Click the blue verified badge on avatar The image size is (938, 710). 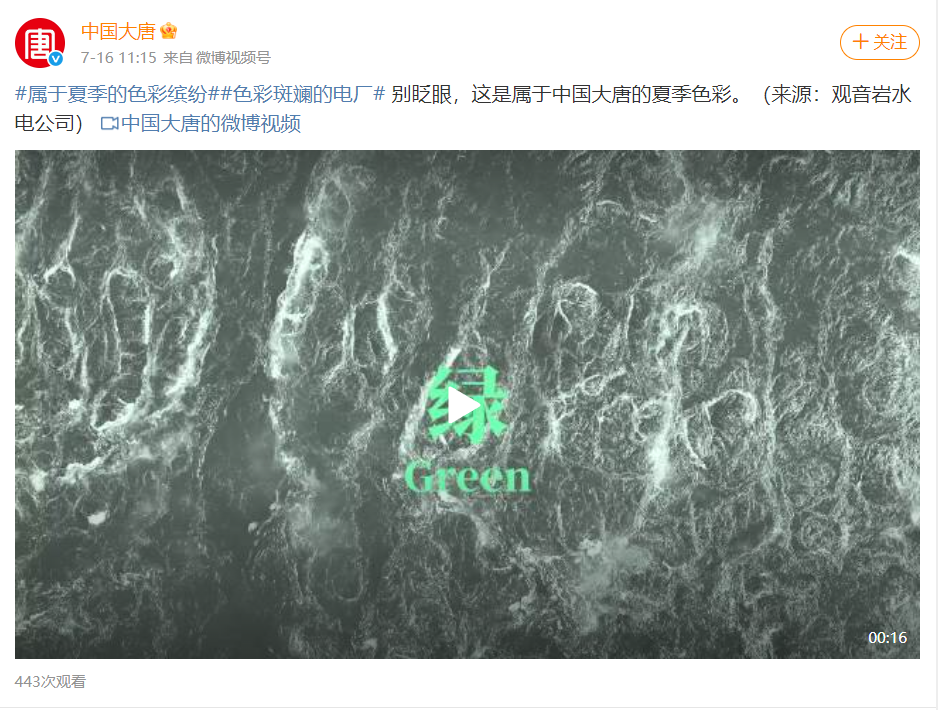[x=56, y=58]
